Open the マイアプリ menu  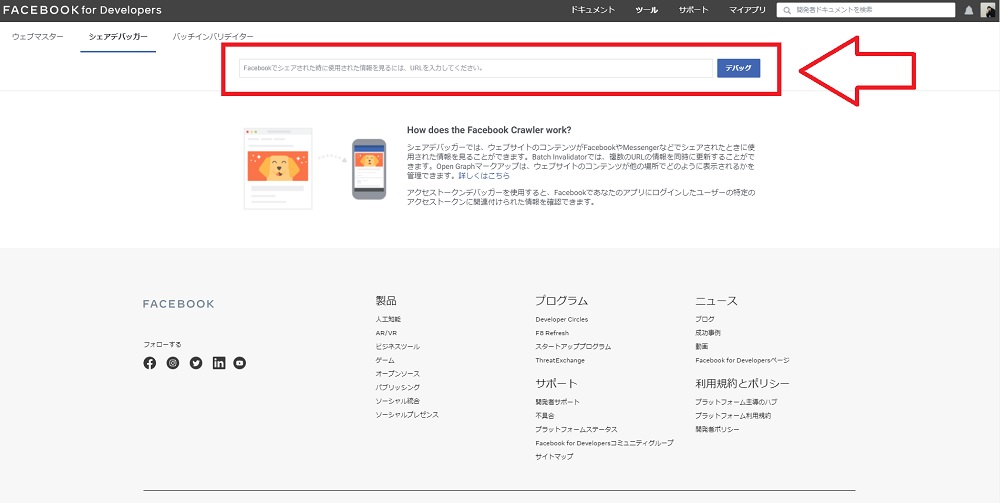tap(747, 10)
